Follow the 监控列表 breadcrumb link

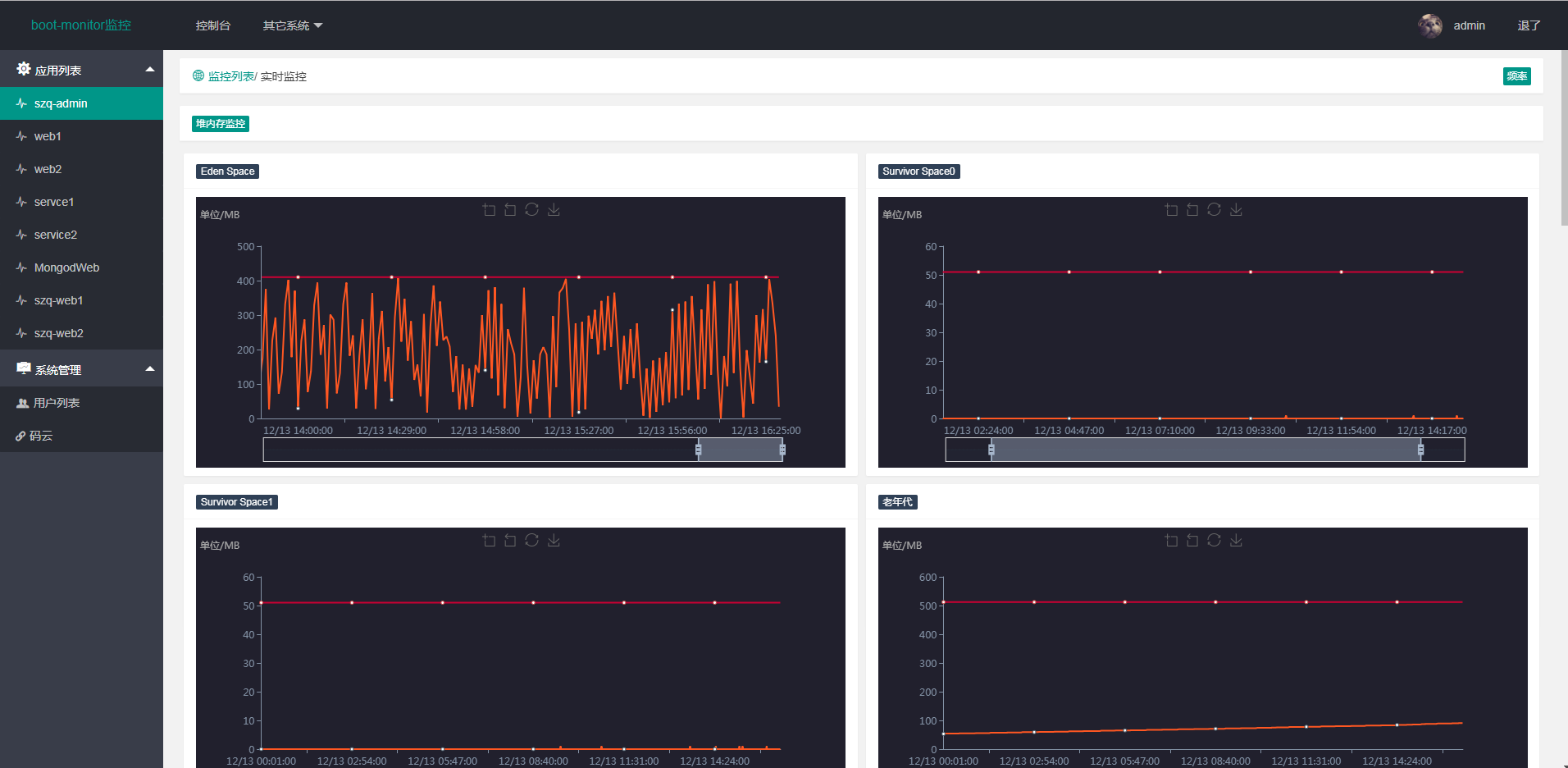(x=231, y=76)
